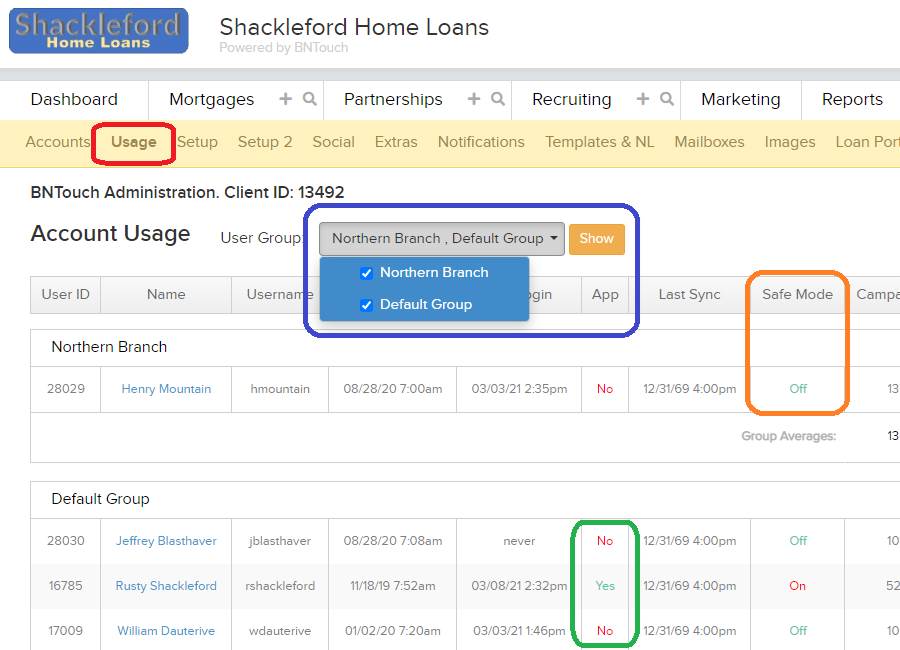900x650 pixels.
Task: Open the Partnerships menu
Action: pos(393,99)
